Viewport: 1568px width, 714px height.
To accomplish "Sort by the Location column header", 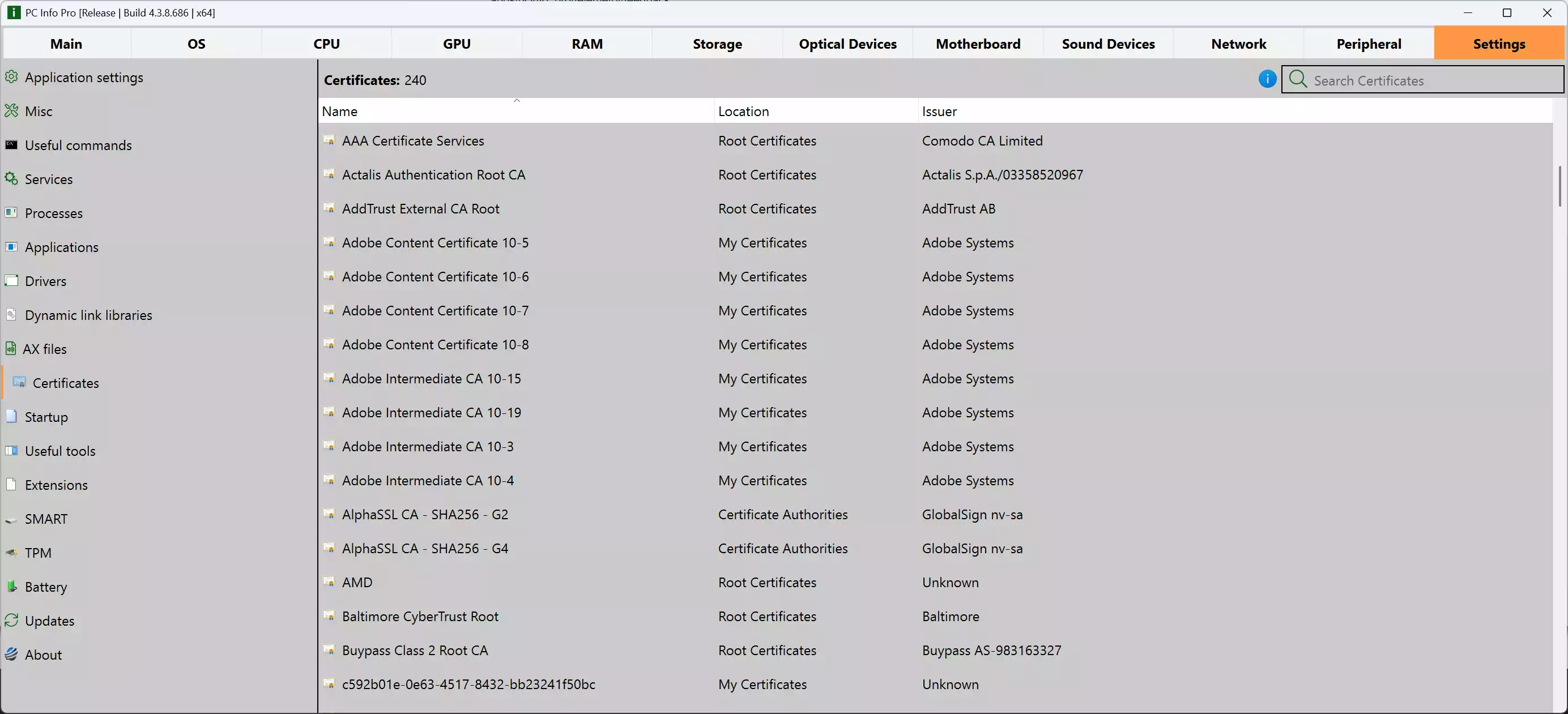I will coord(816,110).
